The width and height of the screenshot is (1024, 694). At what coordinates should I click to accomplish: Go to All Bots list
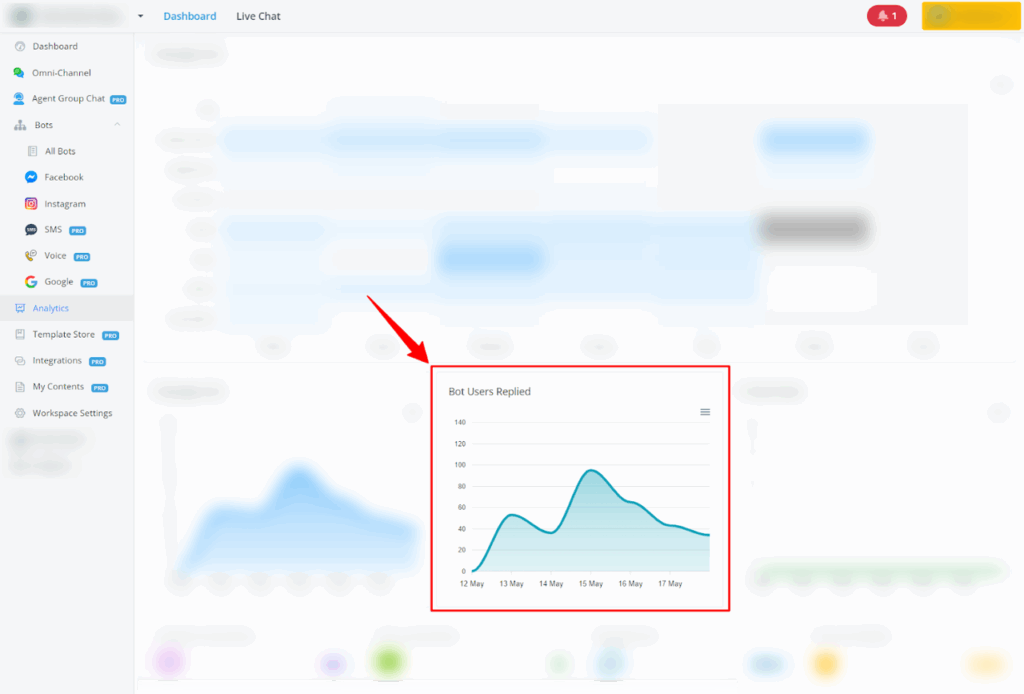click(x=59, y=151)
